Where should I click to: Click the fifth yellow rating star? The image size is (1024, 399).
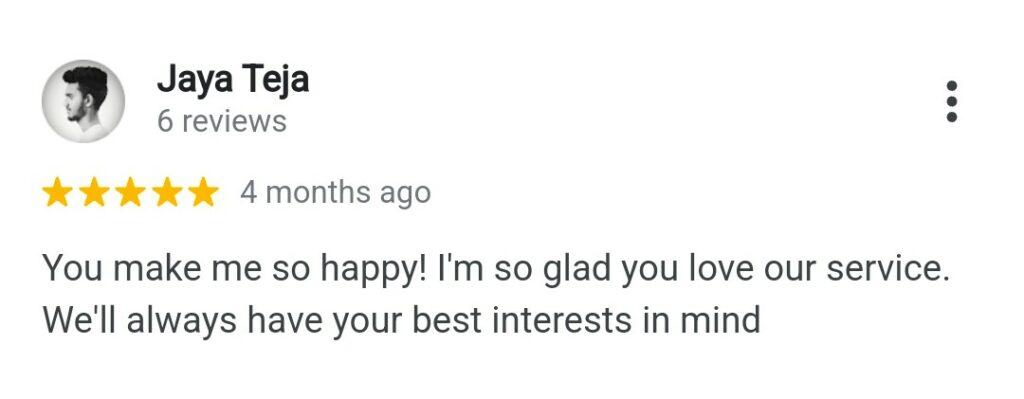pyautogui.click(x=204, y=193)
